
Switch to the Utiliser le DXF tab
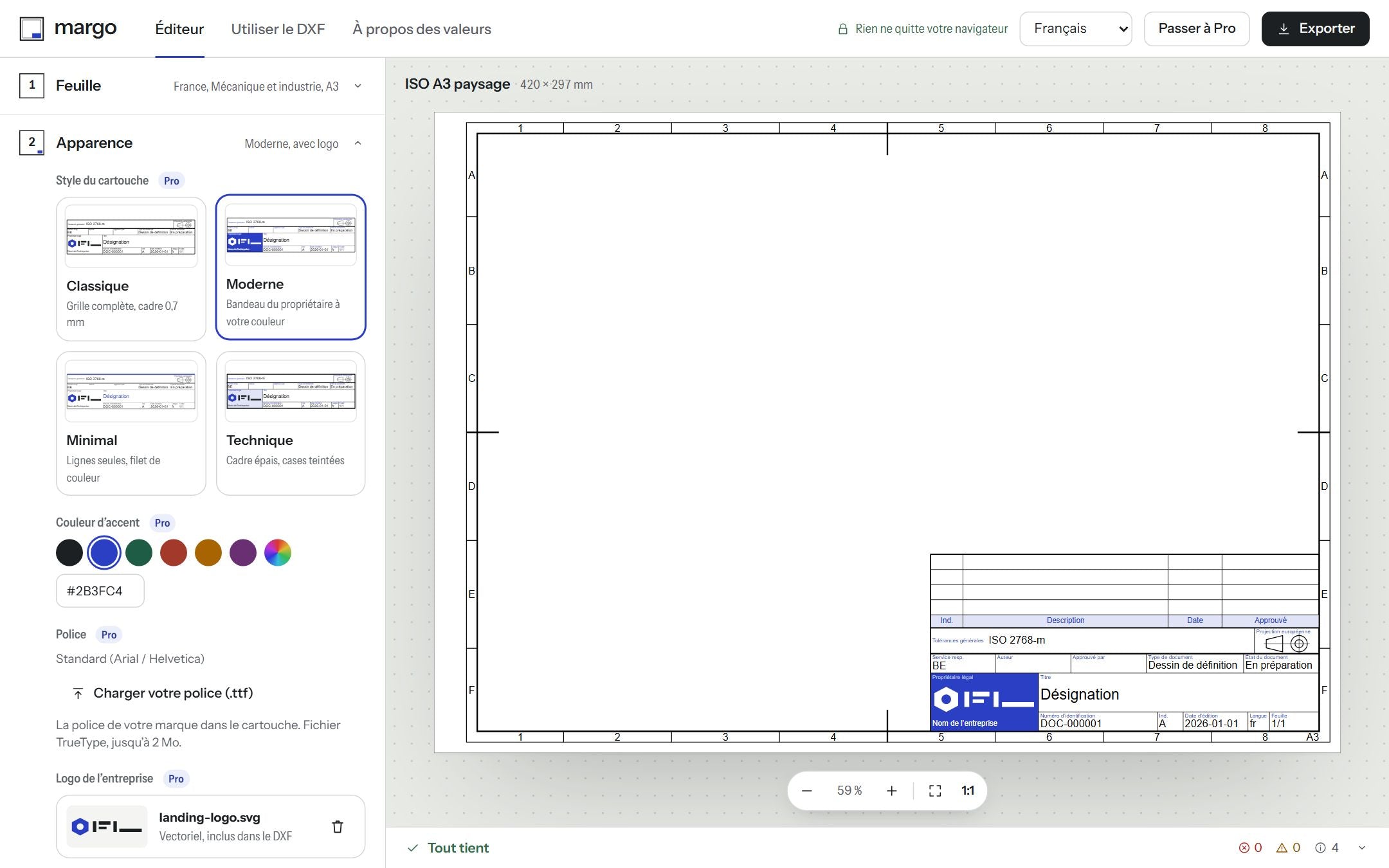(x=278, y=29)
